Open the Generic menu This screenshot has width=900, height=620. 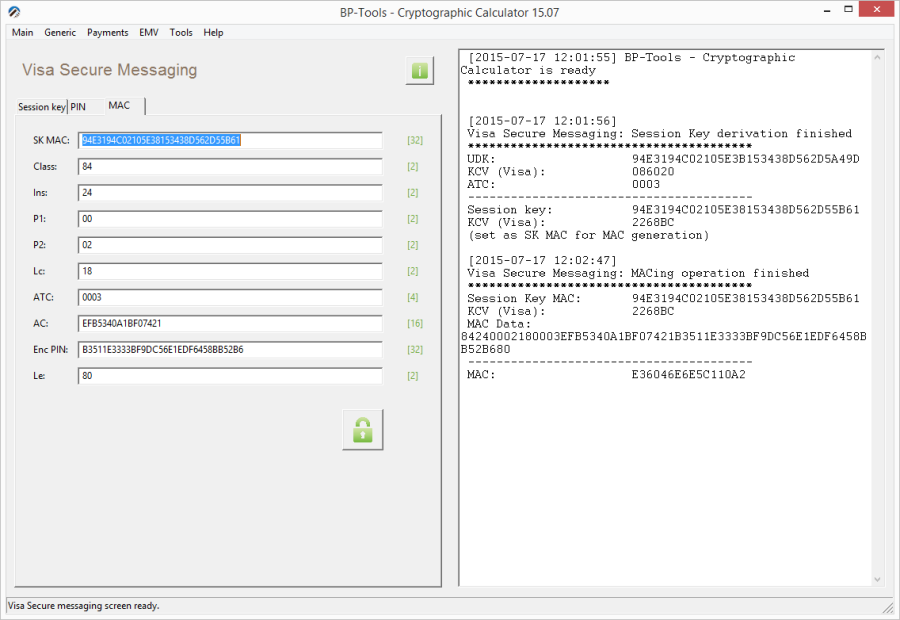pyautogui.click(x=60, y=32)
